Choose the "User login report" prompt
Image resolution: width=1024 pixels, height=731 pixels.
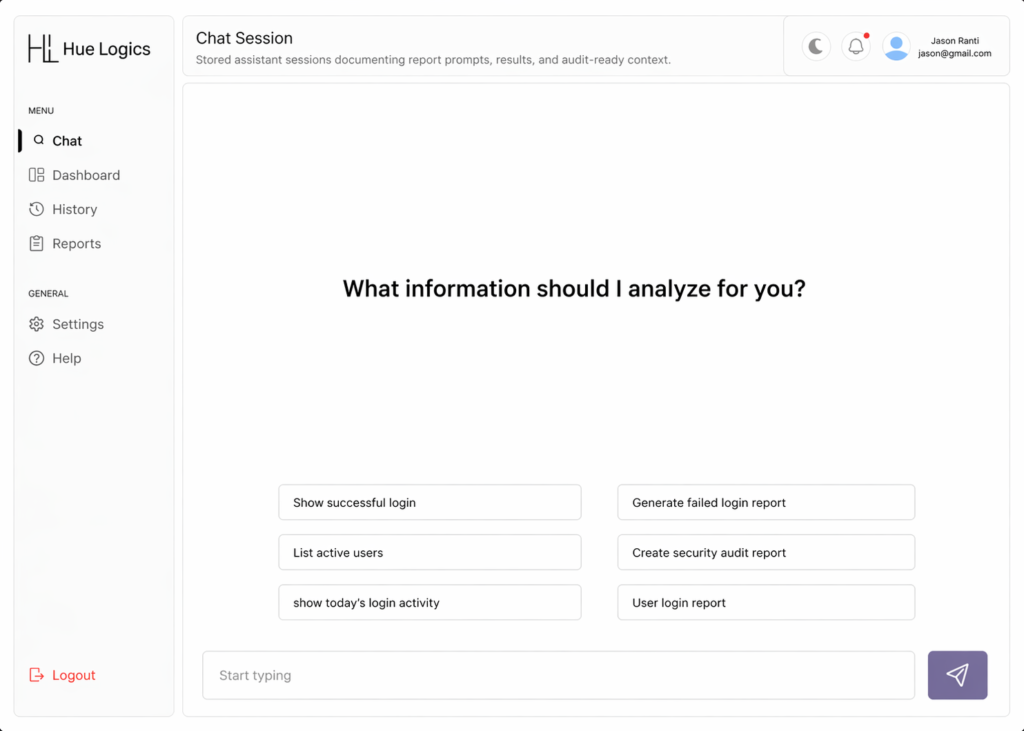(x=765, y=602)
